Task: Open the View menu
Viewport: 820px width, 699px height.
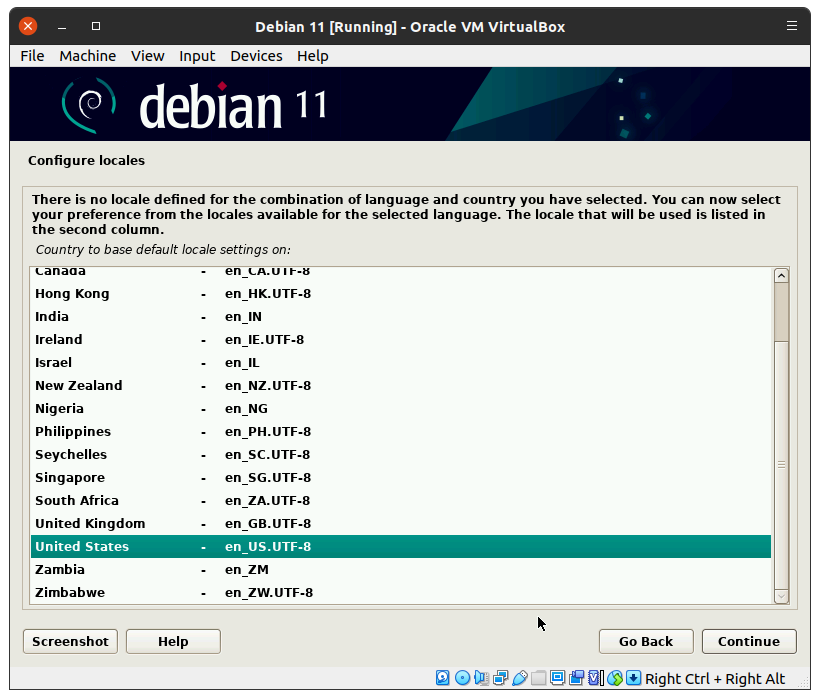Action: point(147,56)
